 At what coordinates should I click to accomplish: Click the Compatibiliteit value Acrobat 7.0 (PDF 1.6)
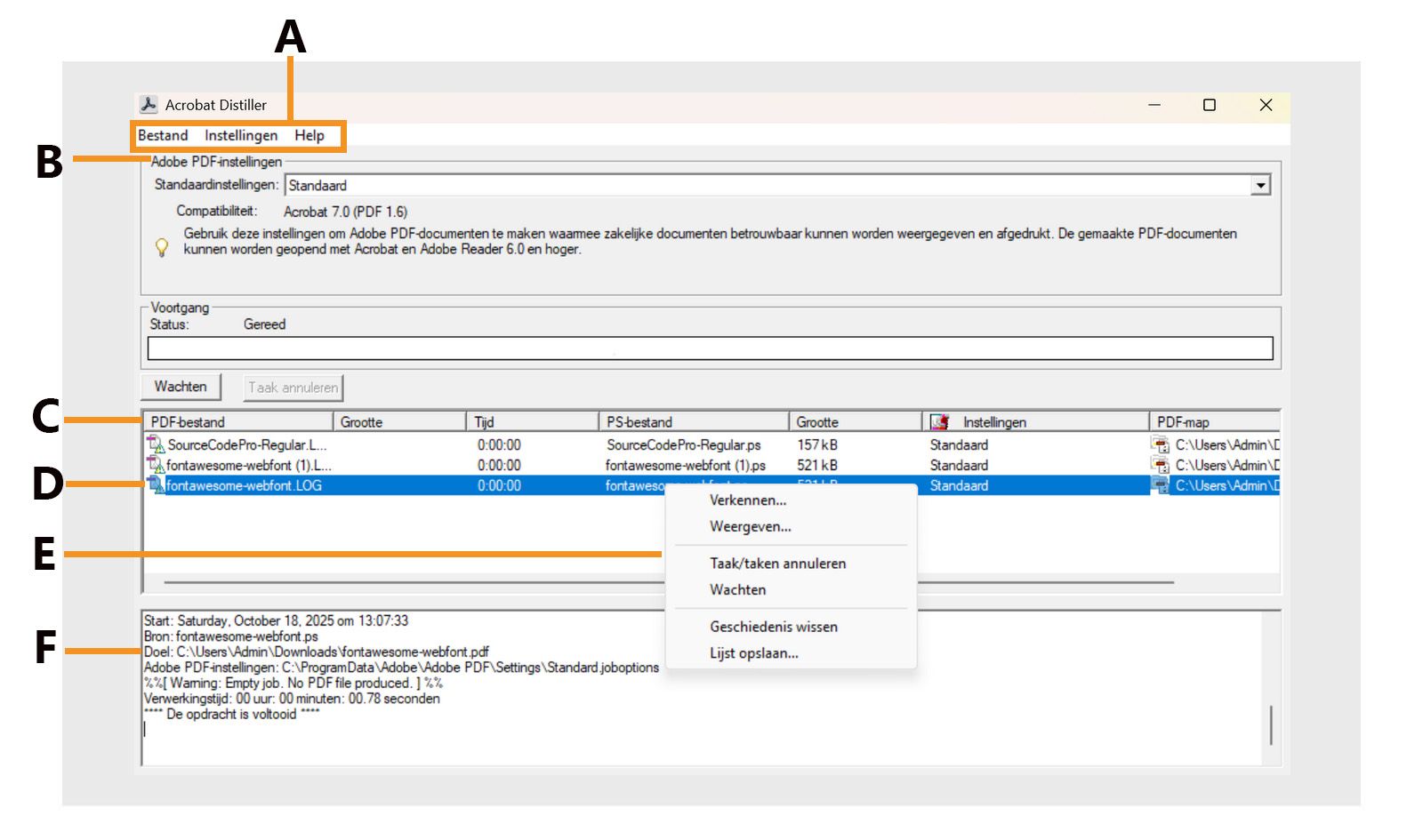pos(345,212)
